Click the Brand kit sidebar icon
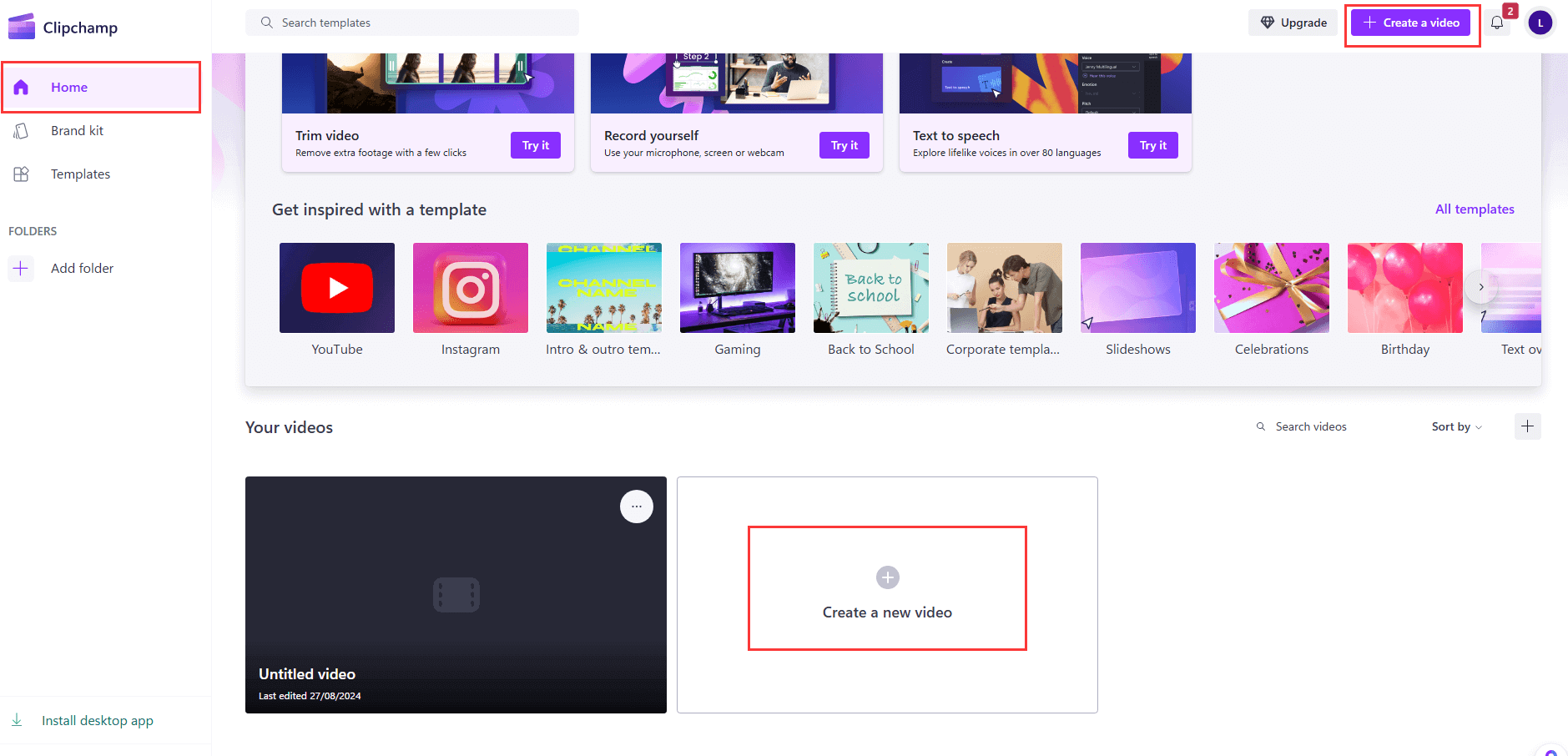The height and width of the screenshot is (756, 1568). pos(22,131)
